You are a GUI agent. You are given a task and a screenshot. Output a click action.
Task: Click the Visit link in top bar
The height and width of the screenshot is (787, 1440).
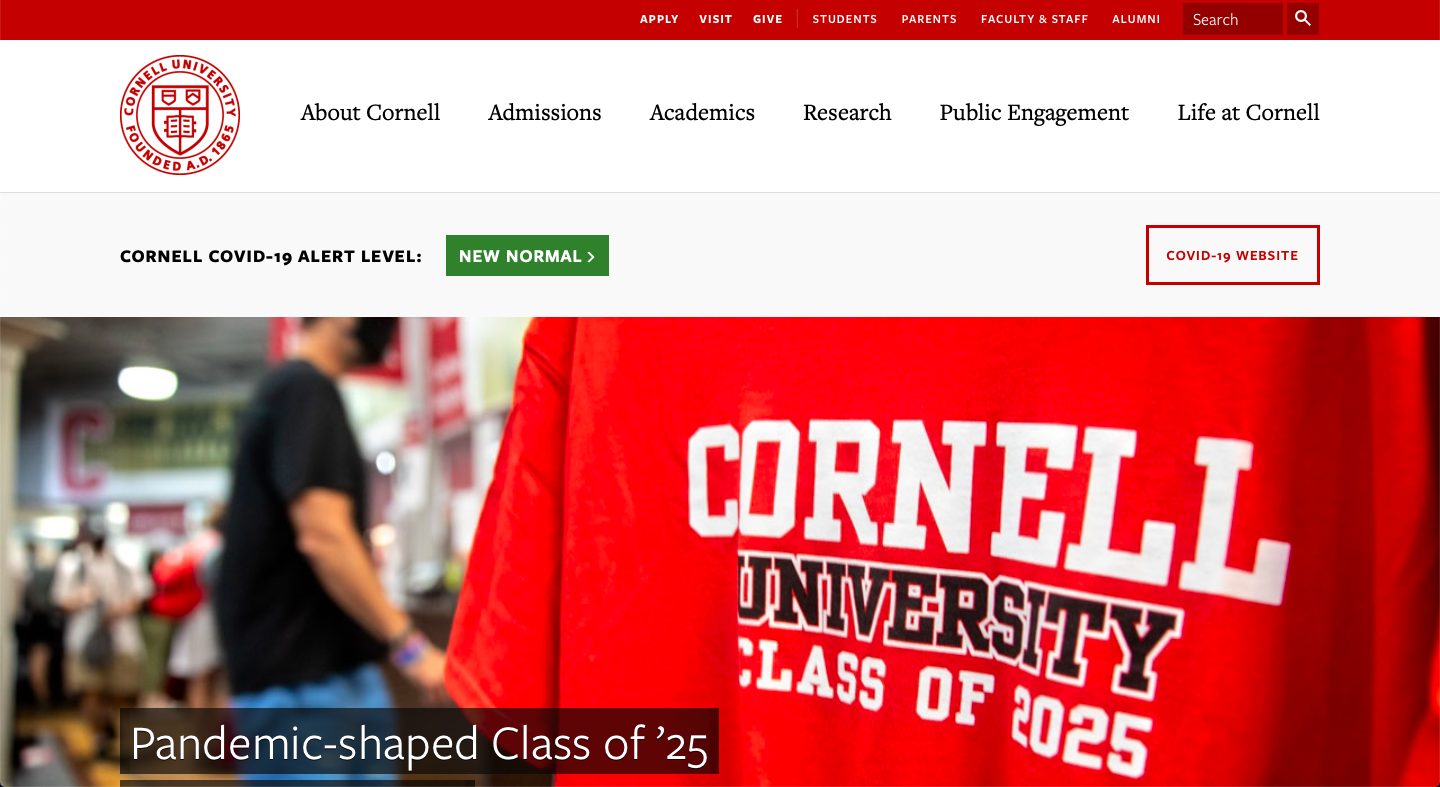[716, 19]
